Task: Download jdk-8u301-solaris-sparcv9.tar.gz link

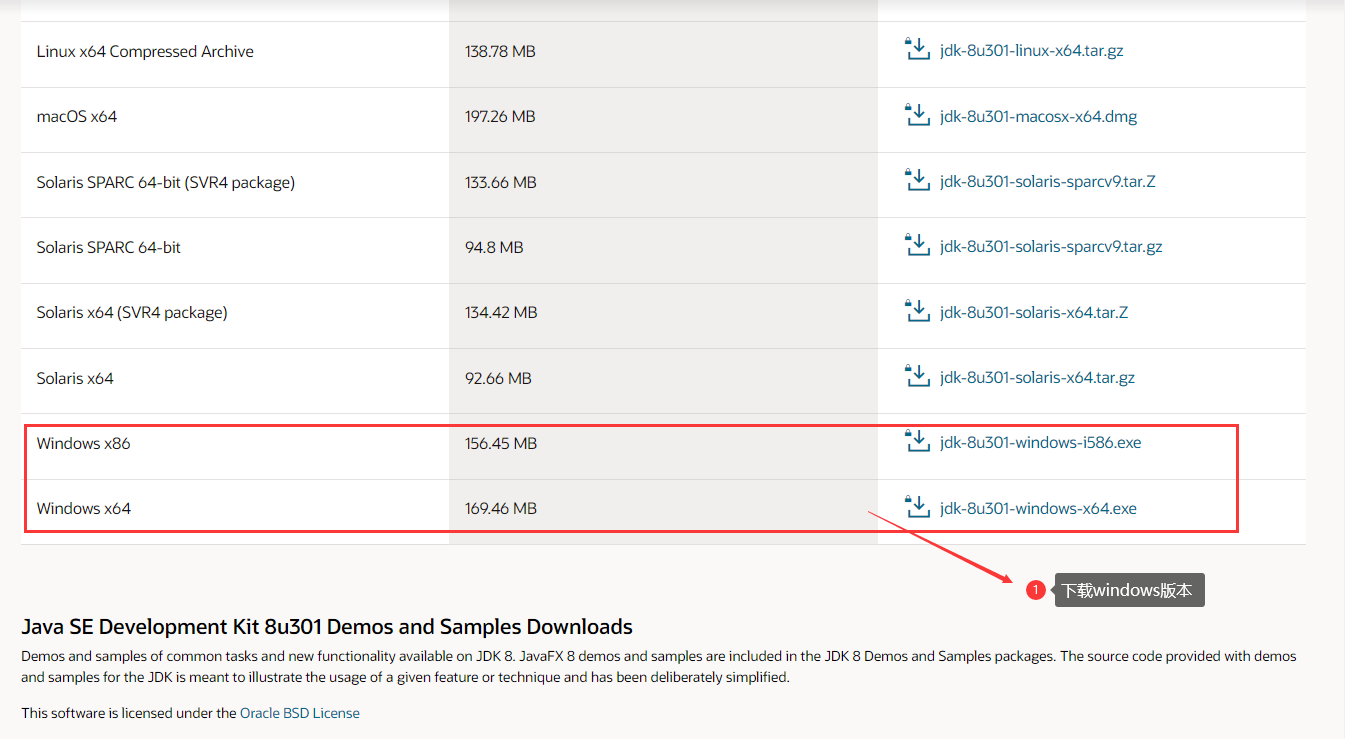Action: pyautogui.click(x=1051, y=247)
